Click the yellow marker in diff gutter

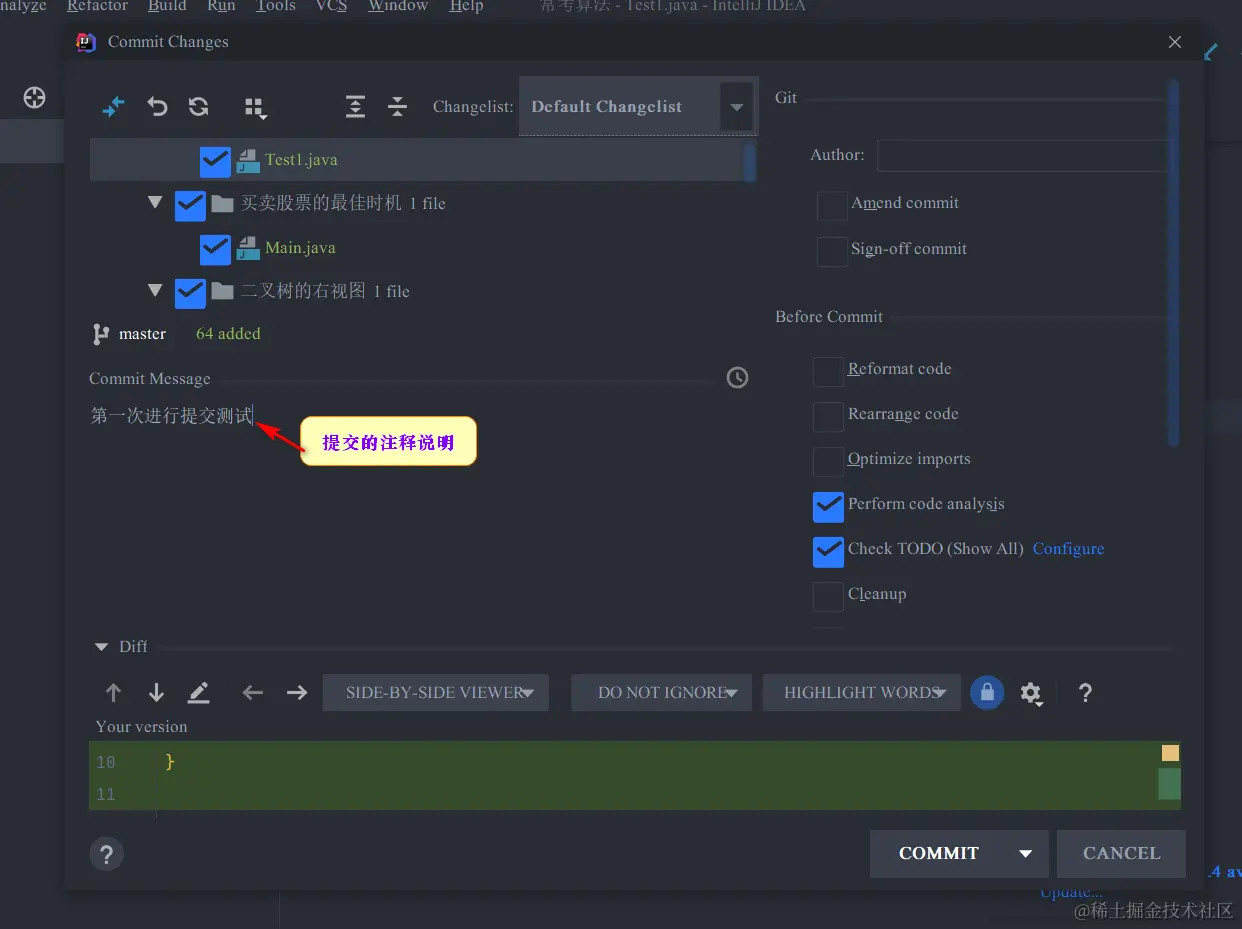[1170, 753]
